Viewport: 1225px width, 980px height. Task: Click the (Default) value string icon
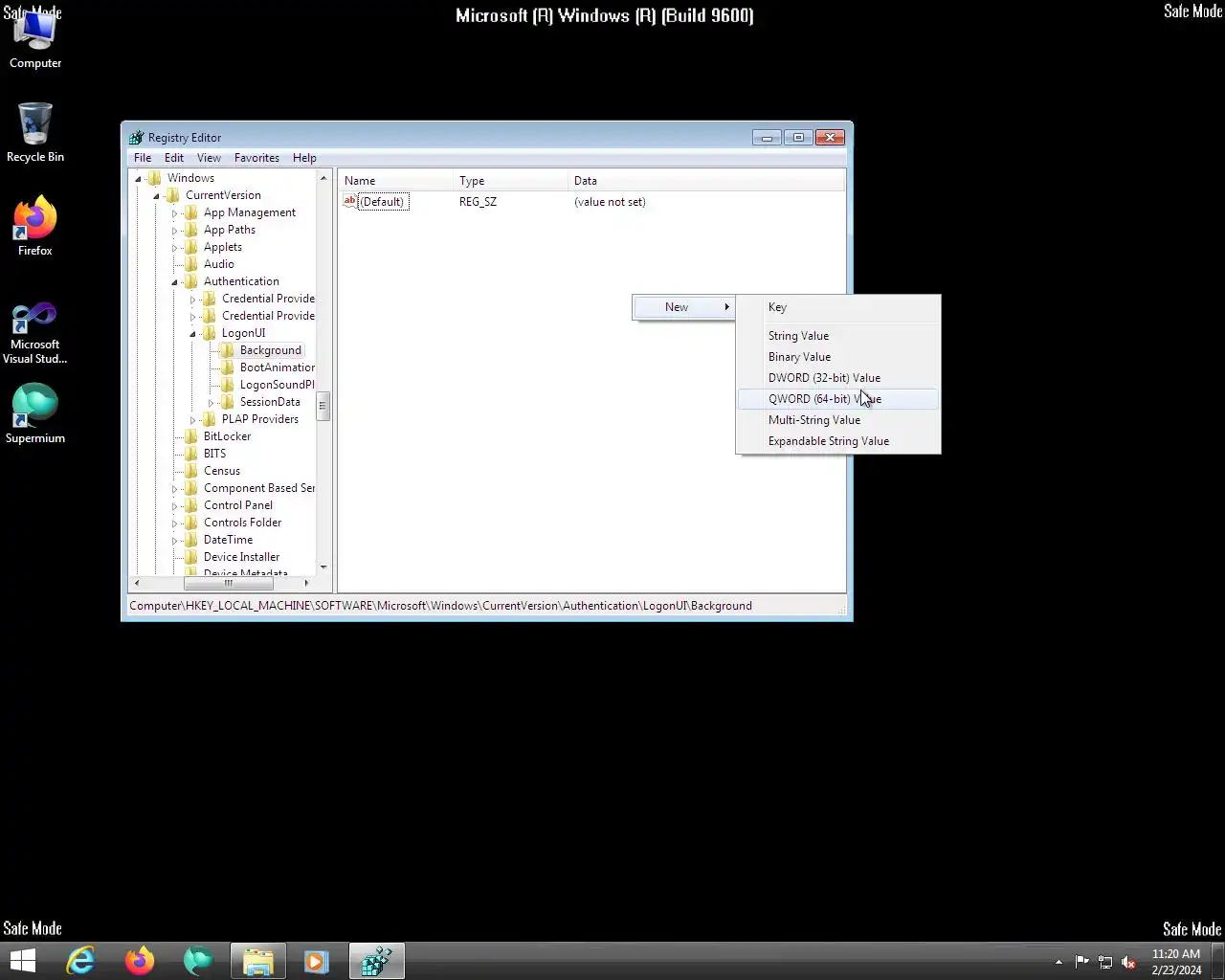coord(349,201)
